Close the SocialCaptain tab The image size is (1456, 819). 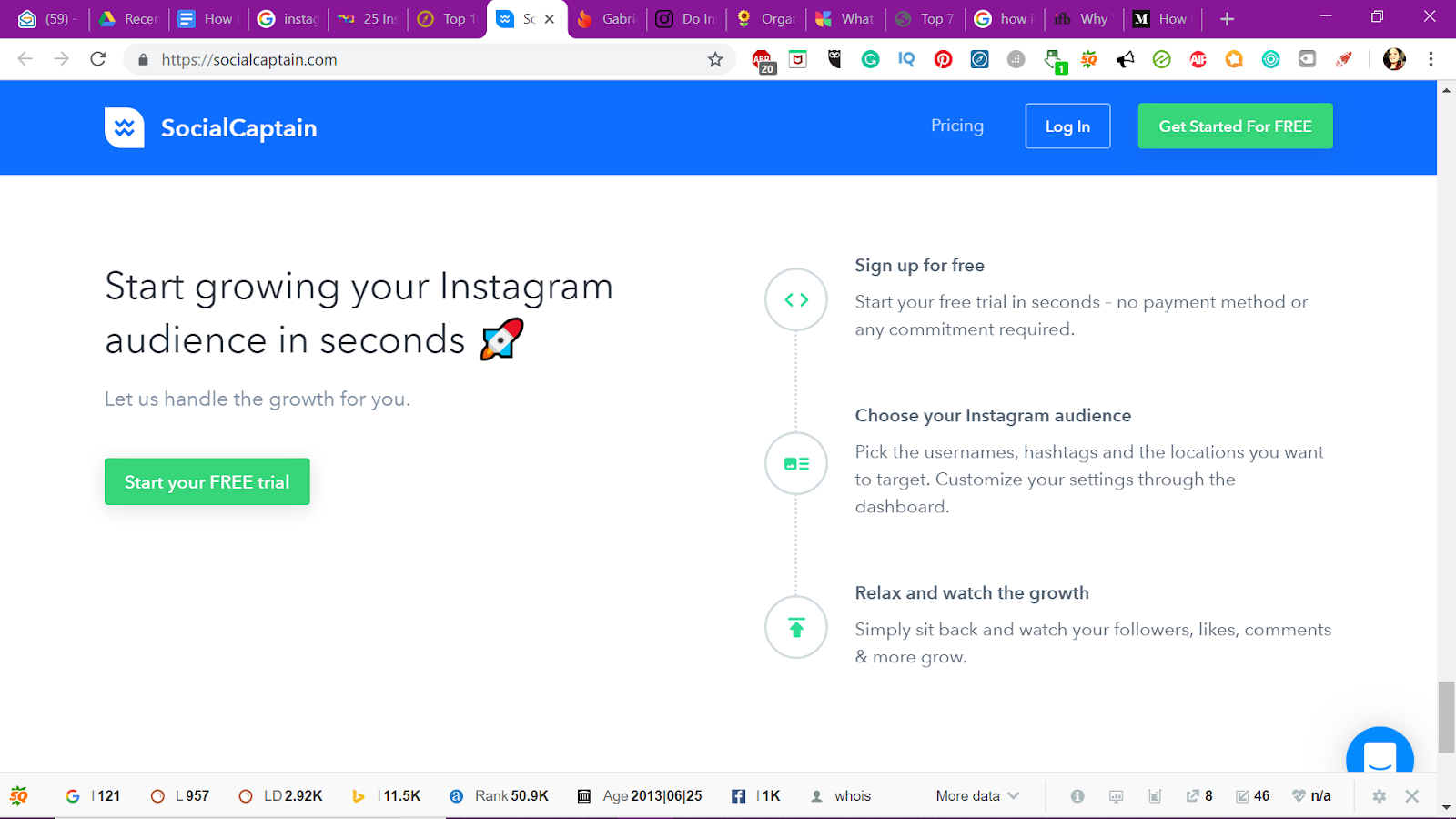[550, 19]
